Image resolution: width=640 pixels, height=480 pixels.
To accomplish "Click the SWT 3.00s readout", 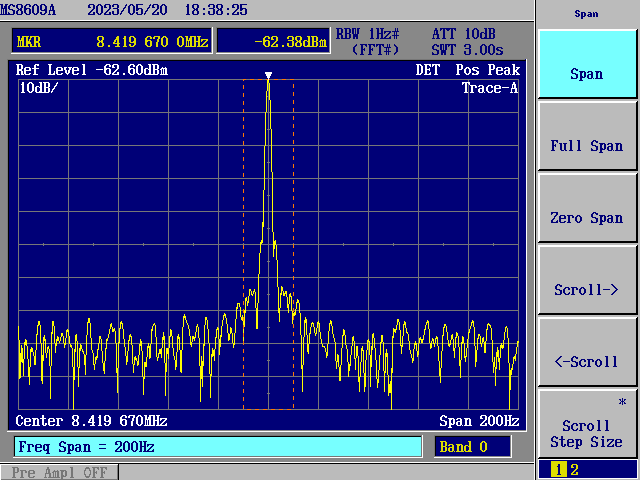I will pos(467,50).
